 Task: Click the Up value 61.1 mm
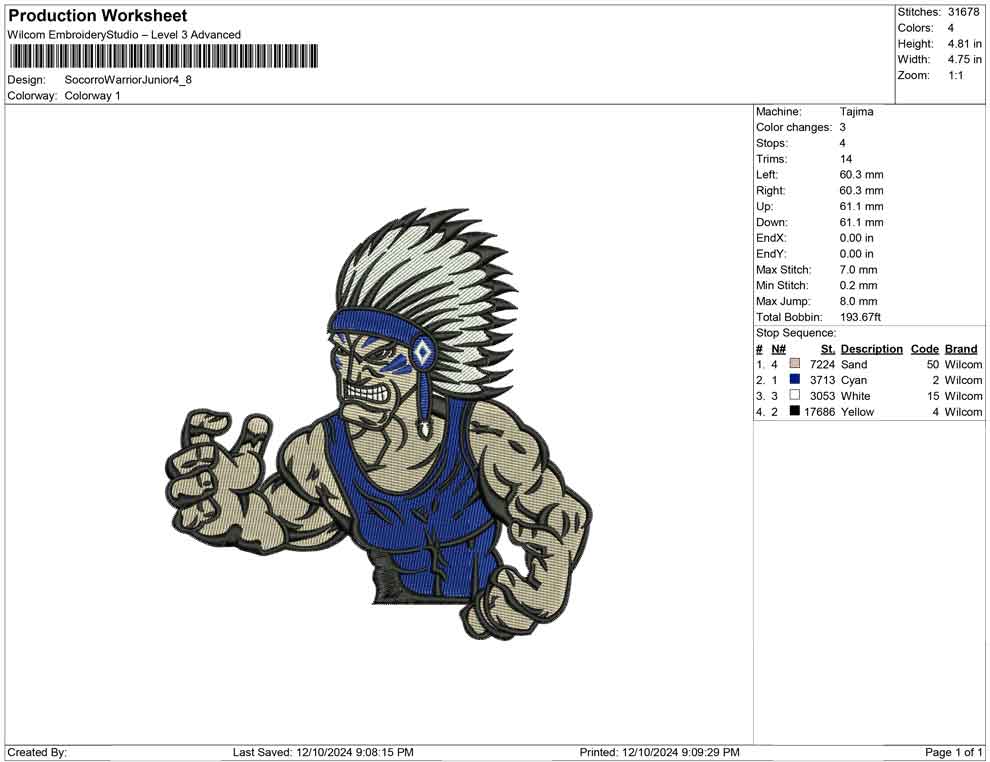[862, 206]
